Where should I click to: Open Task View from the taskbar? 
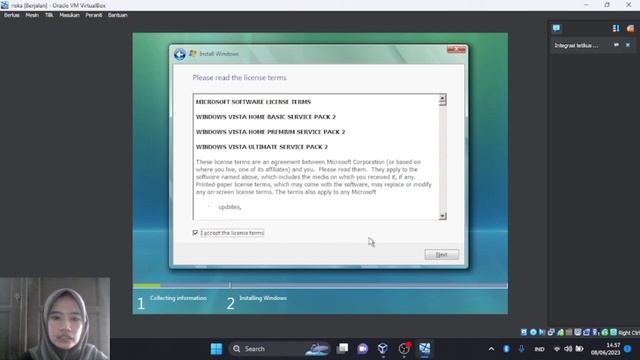pyautogui.click(x=342, y=349)
